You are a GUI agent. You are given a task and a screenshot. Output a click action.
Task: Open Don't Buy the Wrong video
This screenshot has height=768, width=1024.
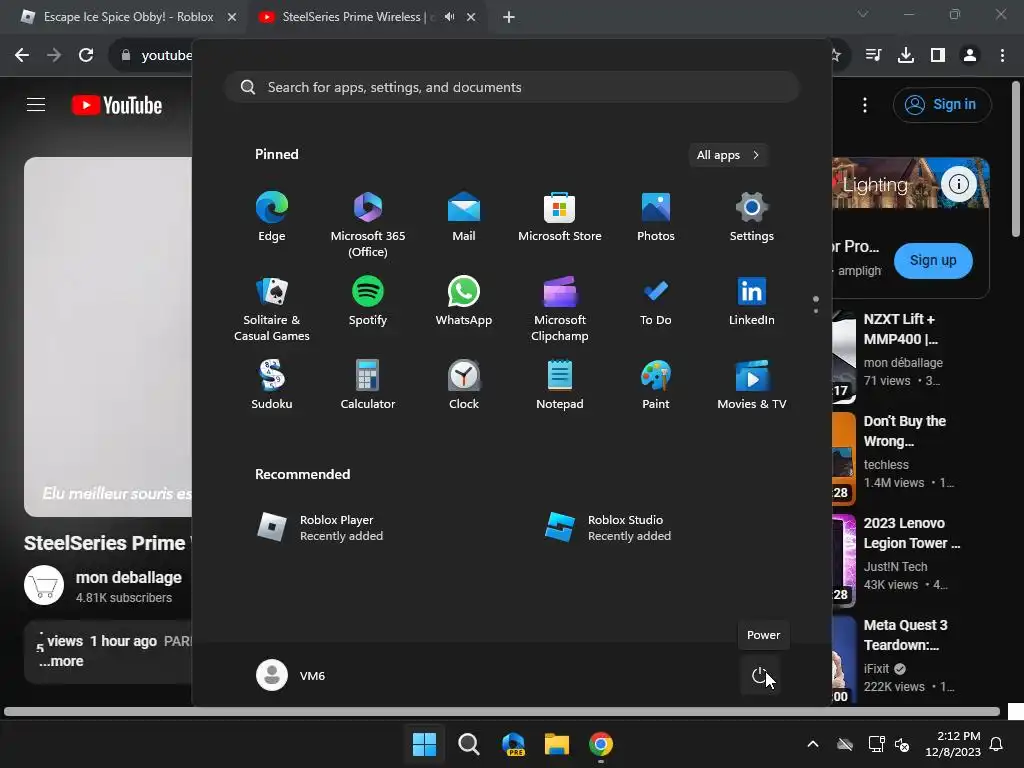pyautogui.click(x=904, y=431)
